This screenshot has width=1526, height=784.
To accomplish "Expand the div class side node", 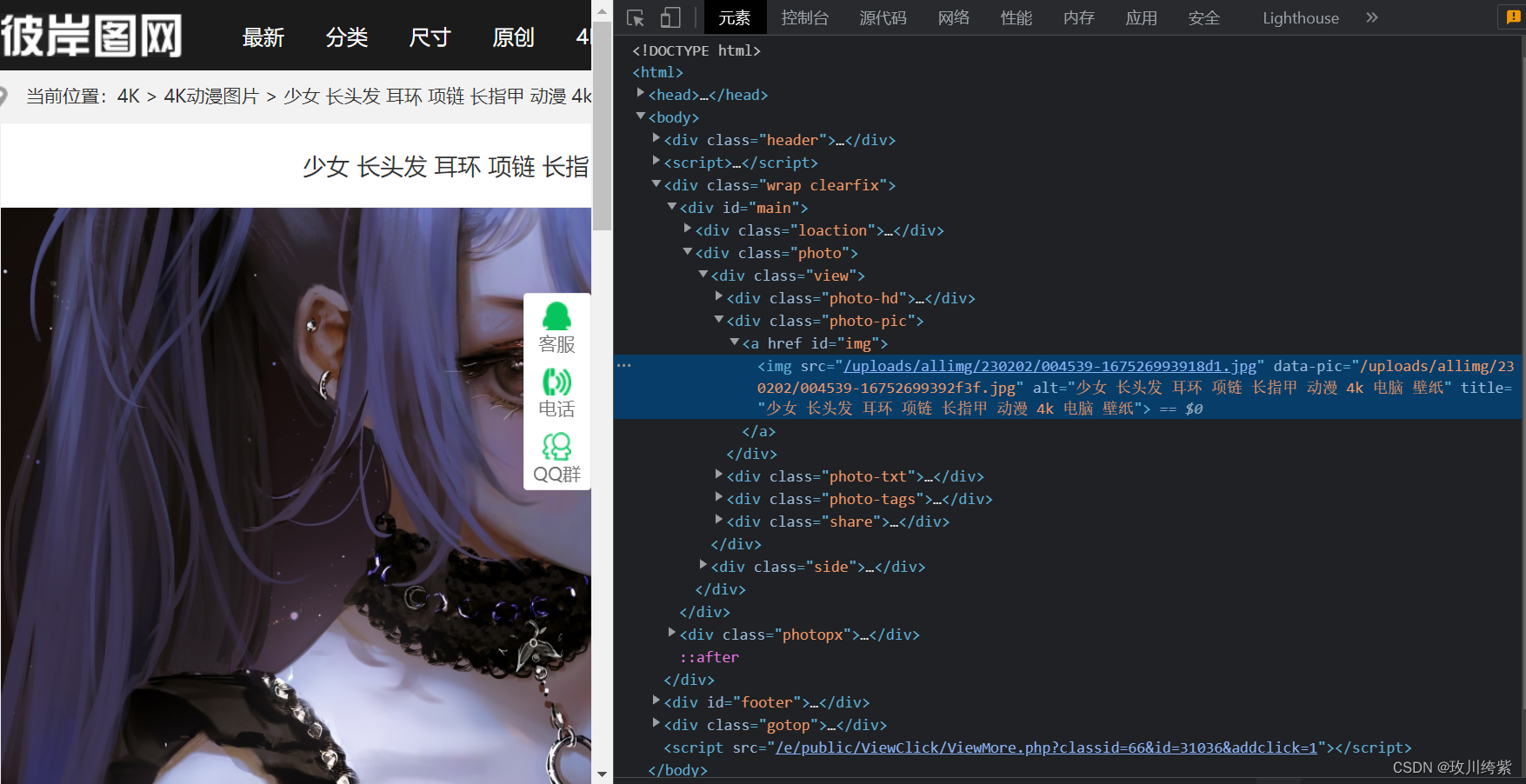I will click(703, 565).
